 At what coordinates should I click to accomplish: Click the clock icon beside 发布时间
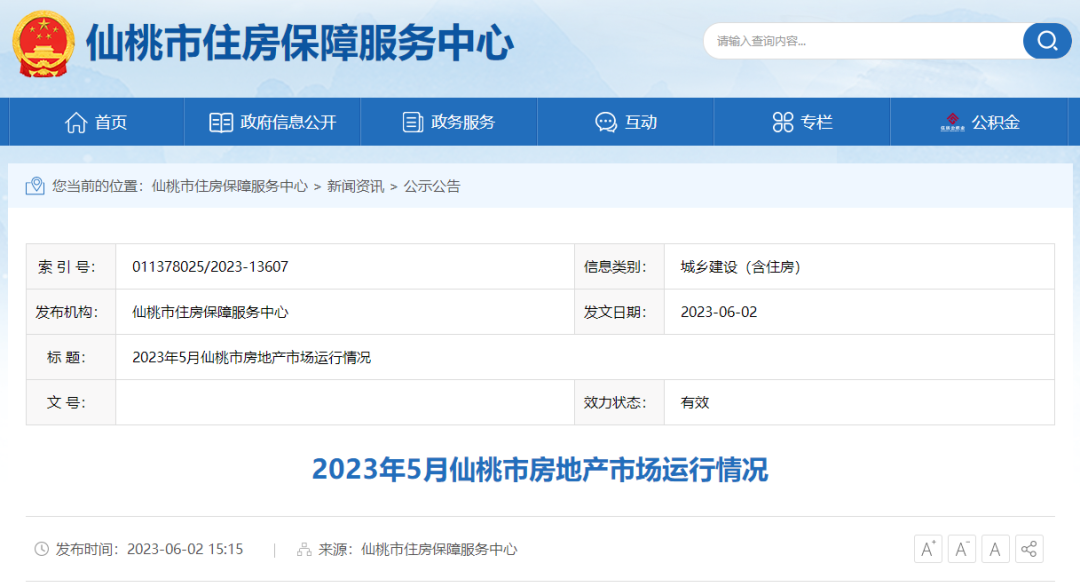pos(42,549)
